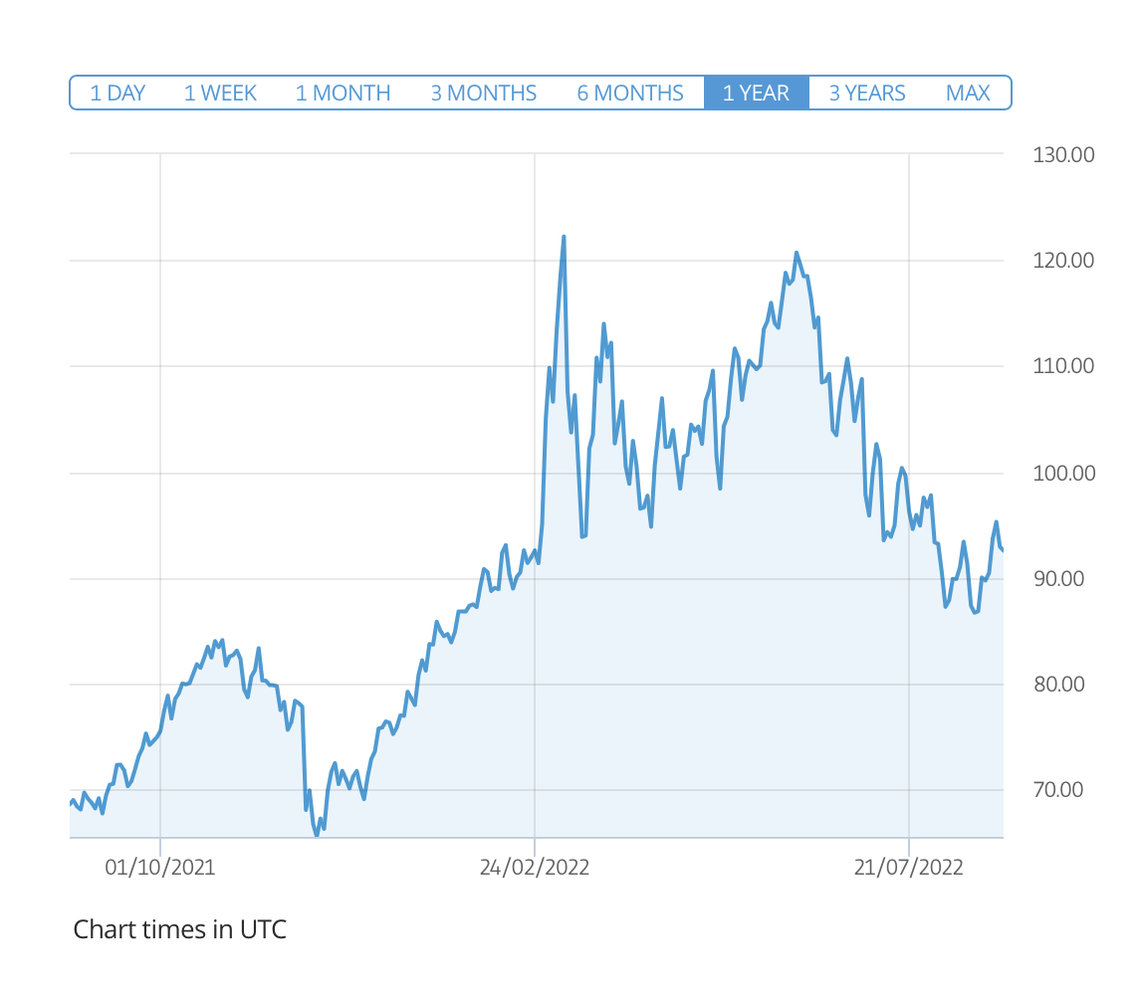Click the highest peak on the chart line

564,238
